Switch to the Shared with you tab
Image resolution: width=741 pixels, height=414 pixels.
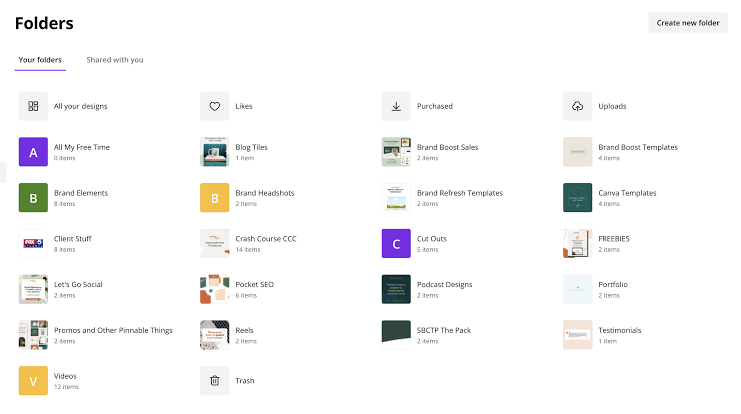click(114, 60)
